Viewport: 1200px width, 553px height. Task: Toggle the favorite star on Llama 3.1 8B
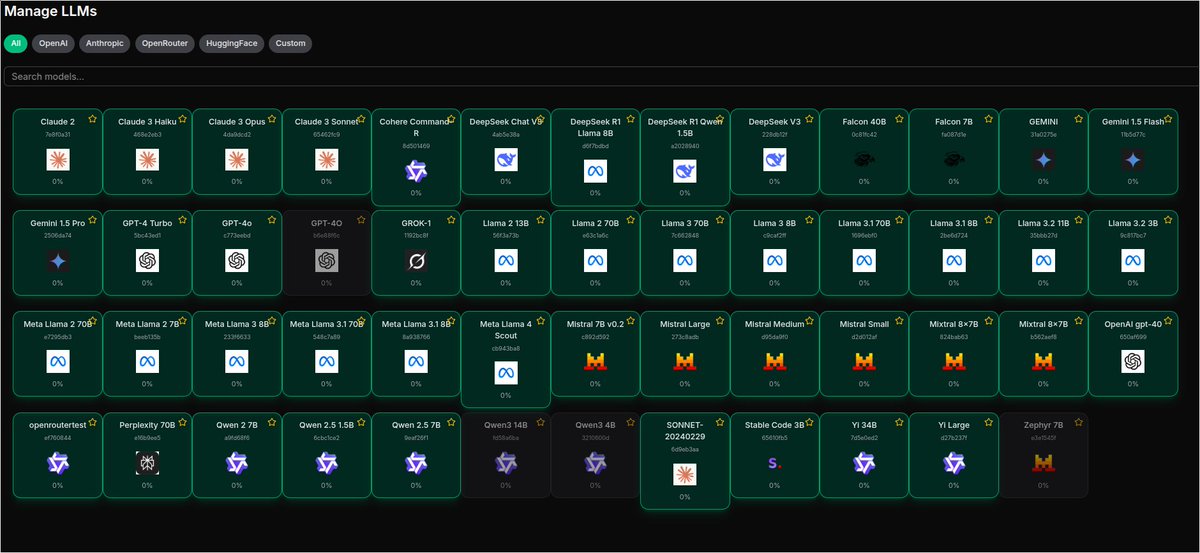click(x=988, y=219)
